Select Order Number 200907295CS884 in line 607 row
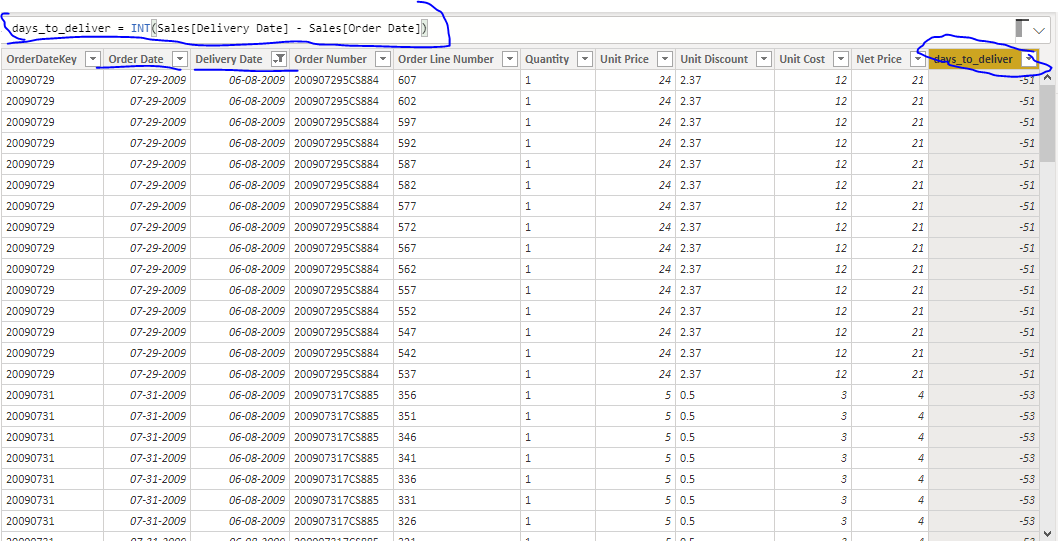Screen dimensions: 1058x541 tap(341, 80)
